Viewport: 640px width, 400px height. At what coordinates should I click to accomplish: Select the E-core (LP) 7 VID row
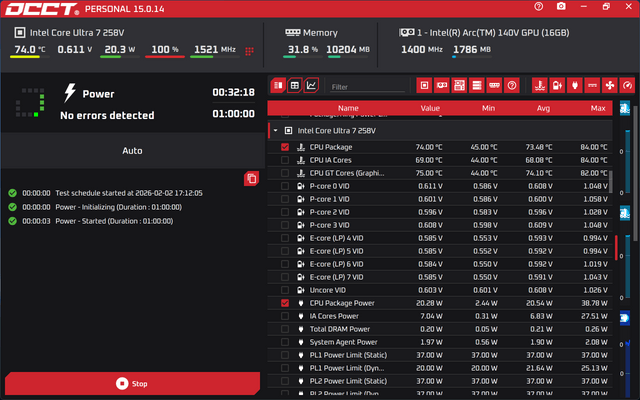point(440,277)
